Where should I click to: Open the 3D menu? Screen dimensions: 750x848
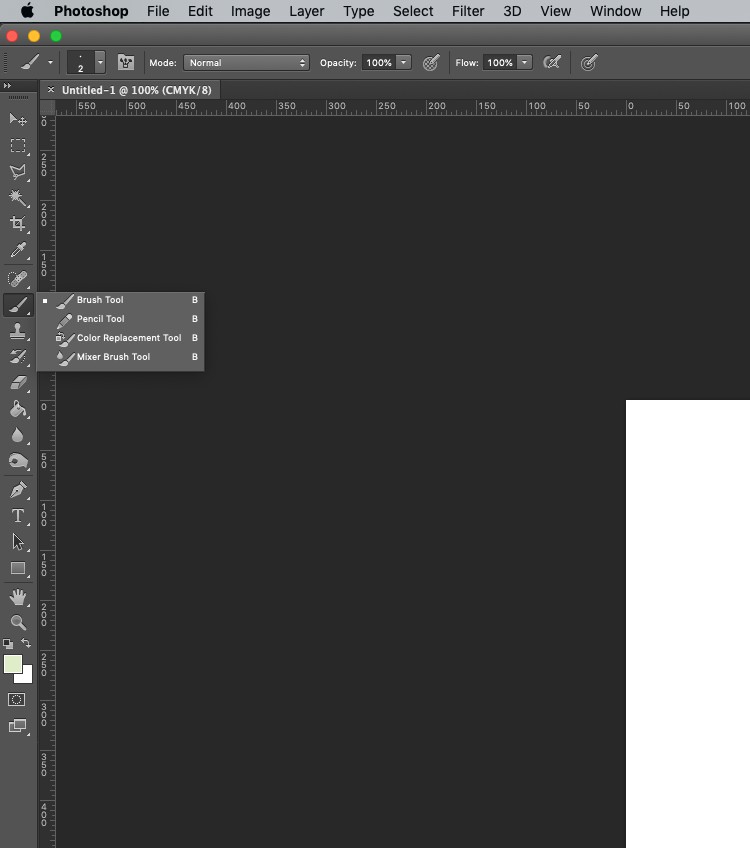(512, 11)
